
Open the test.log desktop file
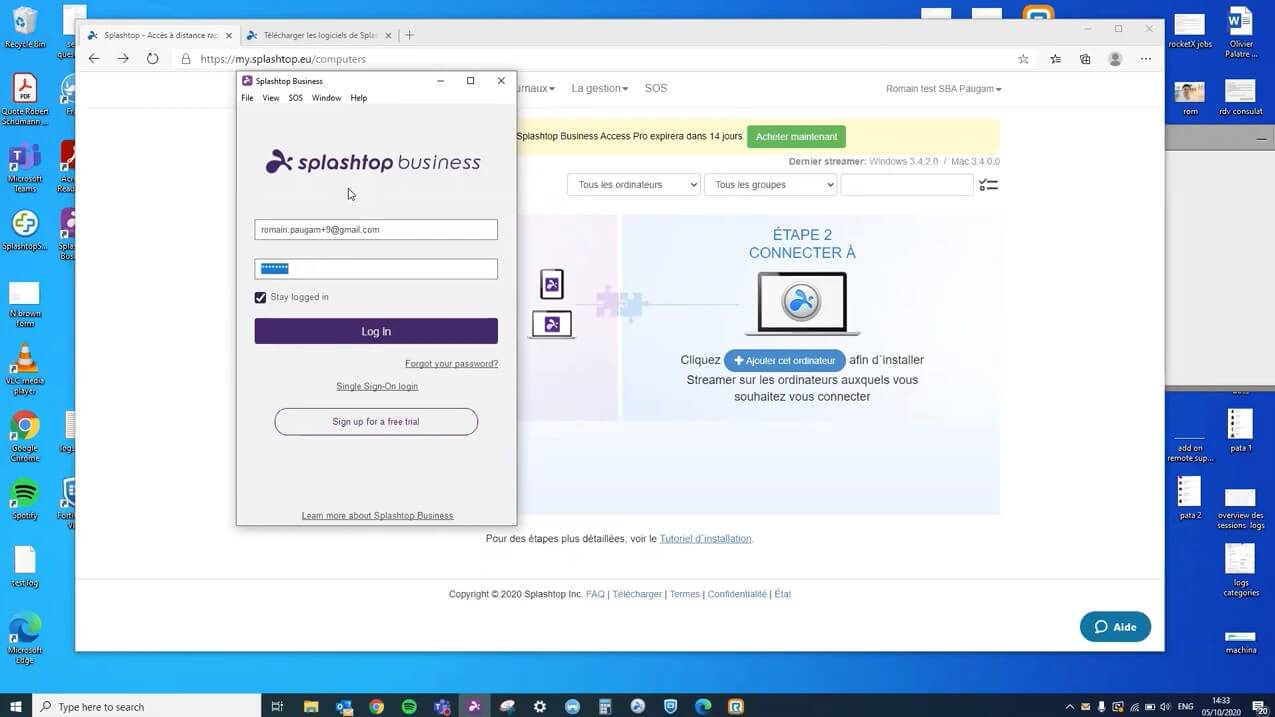[x=25, y=566]
